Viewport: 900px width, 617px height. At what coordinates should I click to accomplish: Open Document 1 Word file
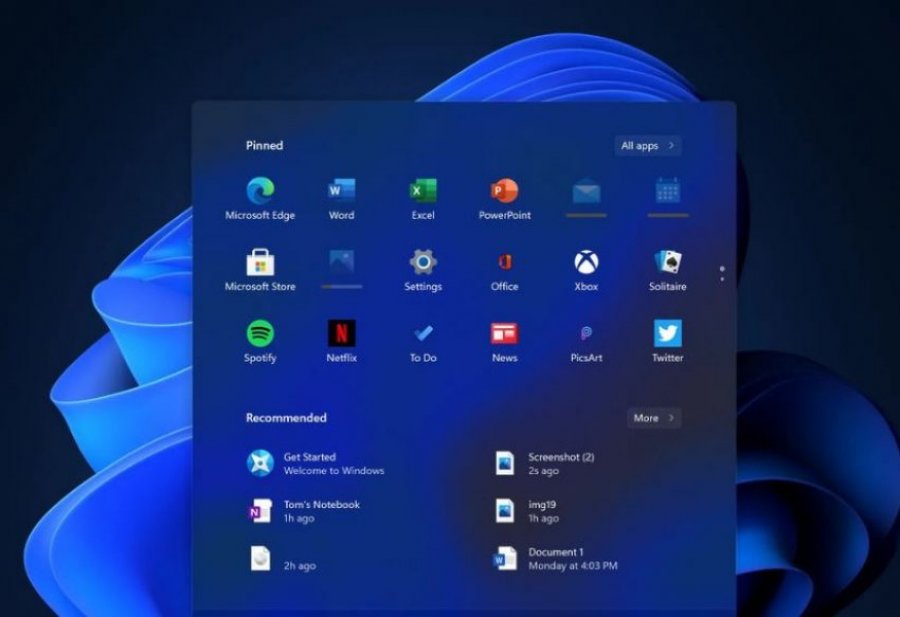(x=556, y=558)
